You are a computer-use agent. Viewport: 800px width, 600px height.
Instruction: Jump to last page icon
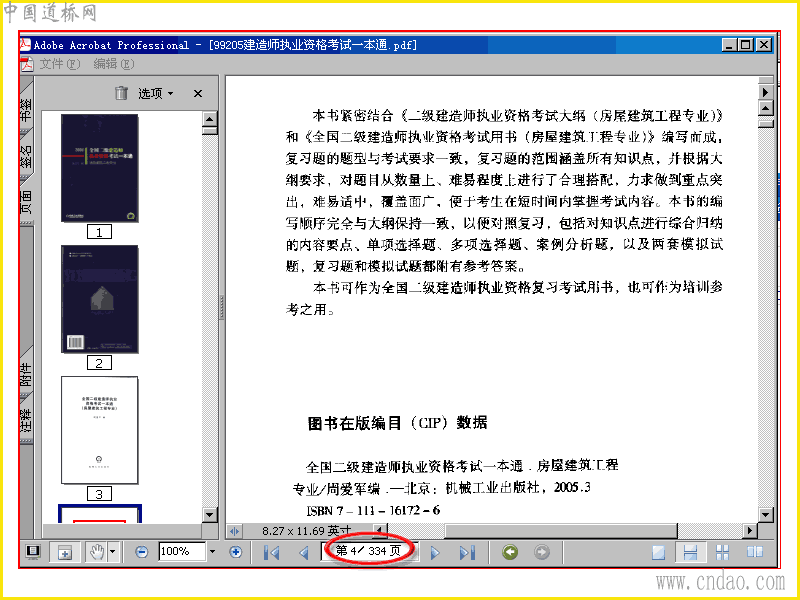coord(467,553)
